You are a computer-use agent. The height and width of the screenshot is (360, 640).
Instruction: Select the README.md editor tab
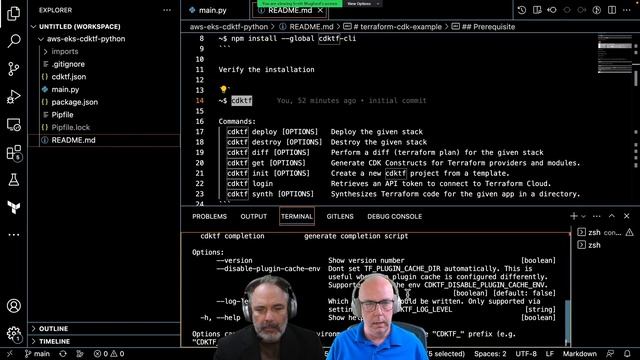289,10
